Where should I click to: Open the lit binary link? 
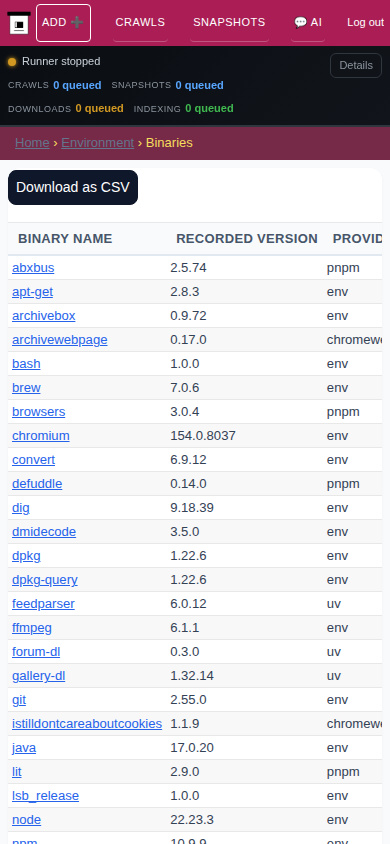(17, 772)
